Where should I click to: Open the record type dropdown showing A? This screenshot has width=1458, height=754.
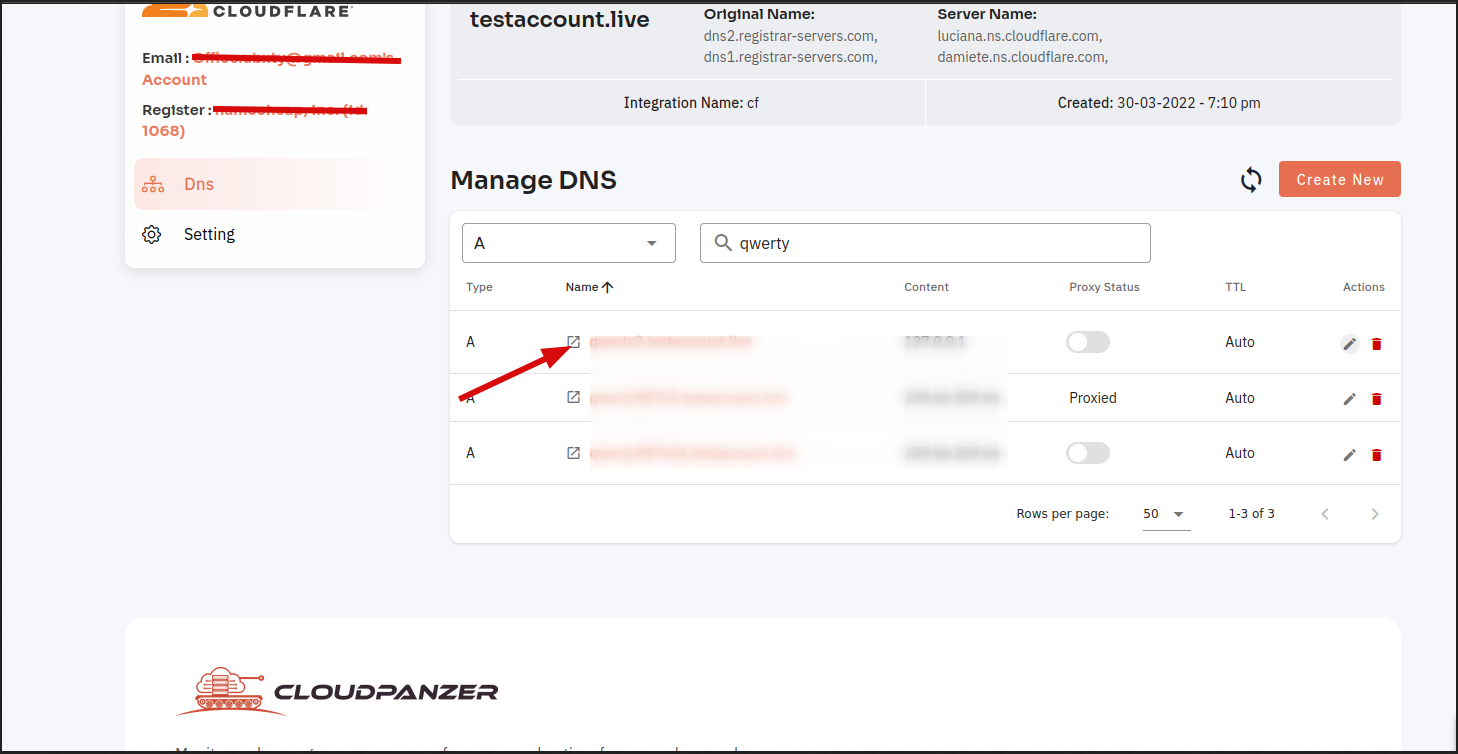[x=569, y=243]
